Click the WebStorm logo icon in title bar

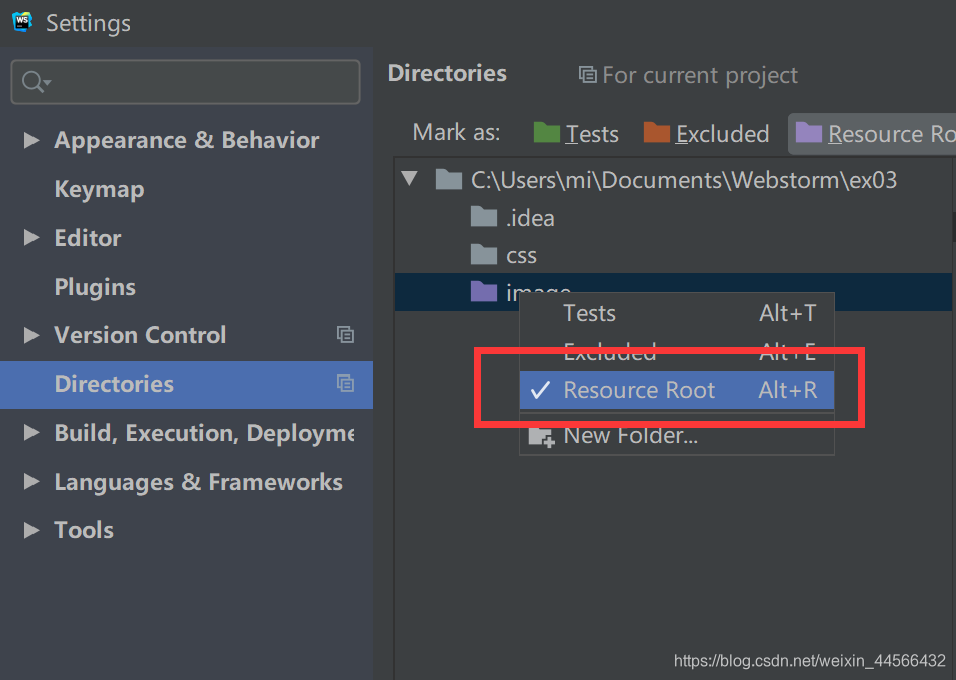(x=21, y=22)
